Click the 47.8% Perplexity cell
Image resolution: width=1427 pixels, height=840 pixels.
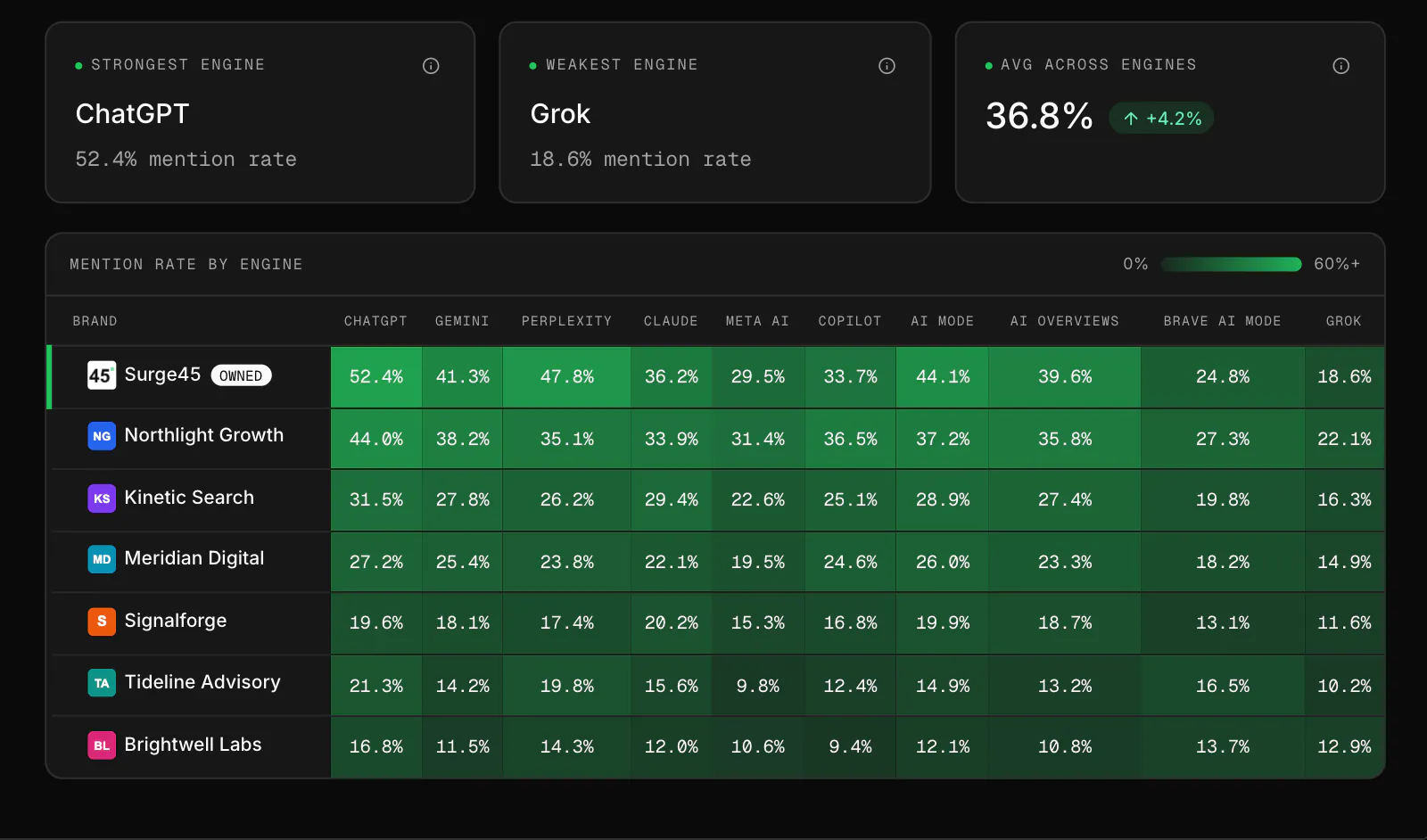566,377
